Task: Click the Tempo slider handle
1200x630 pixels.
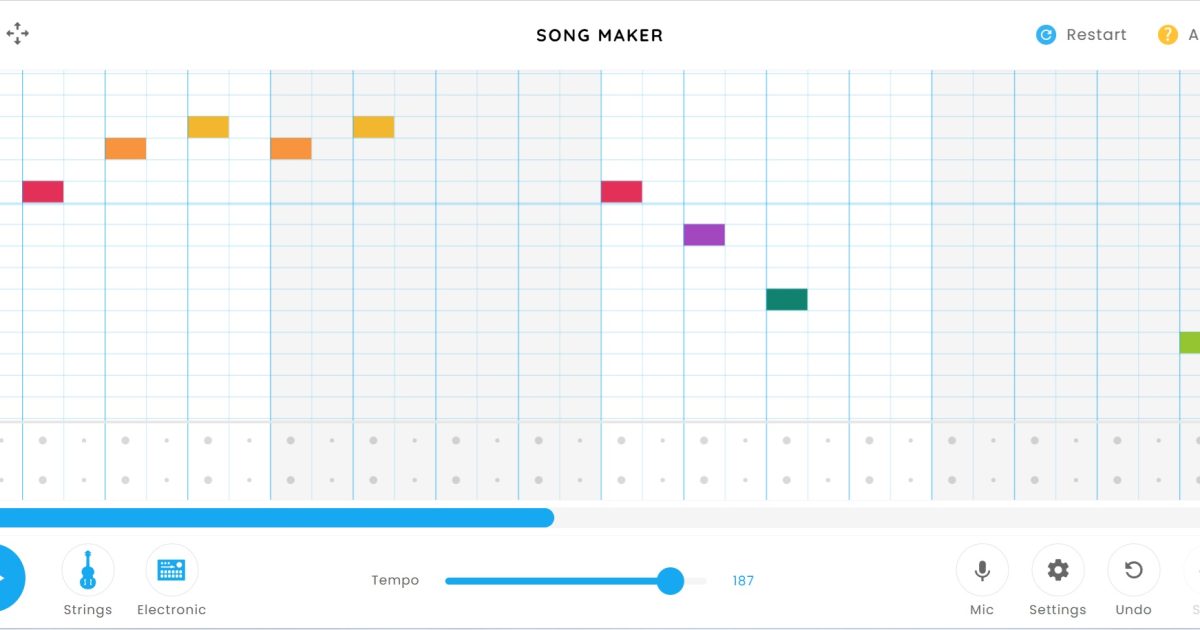Action: point(670,581)
